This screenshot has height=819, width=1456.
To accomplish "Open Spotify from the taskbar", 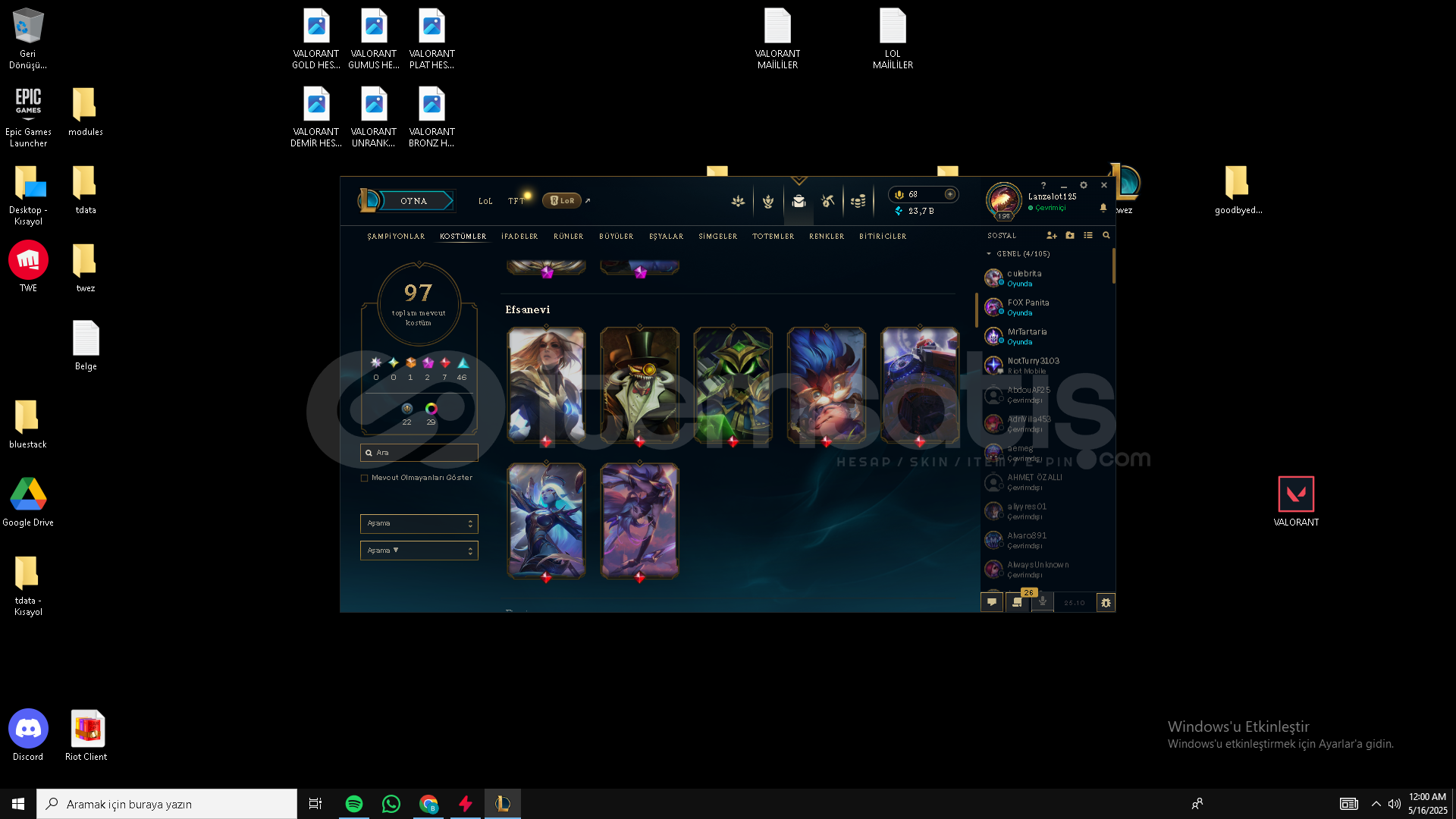I will click(x=354, y=804).
